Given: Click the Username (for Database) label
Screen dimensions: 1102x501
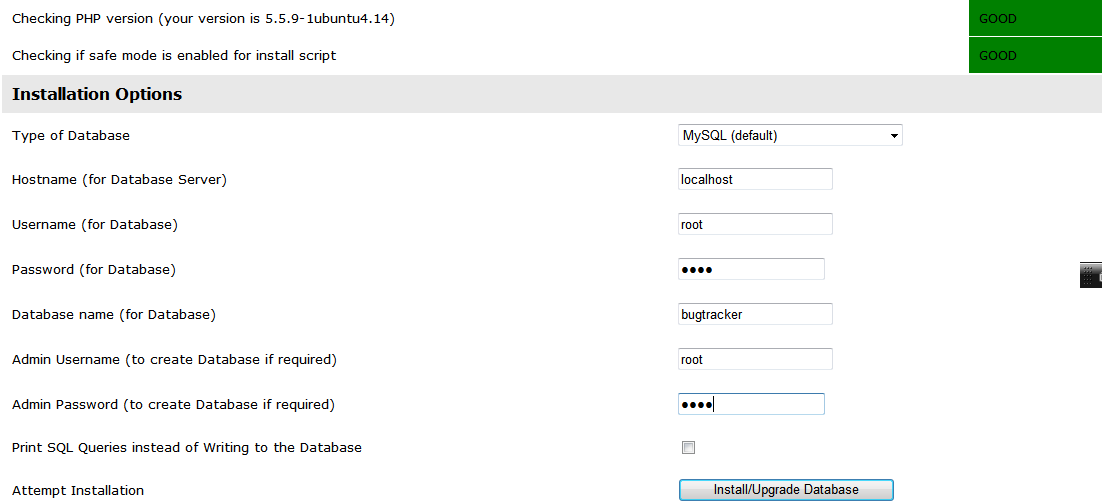Looking at the screenshot, I should [x=95, y=224].
